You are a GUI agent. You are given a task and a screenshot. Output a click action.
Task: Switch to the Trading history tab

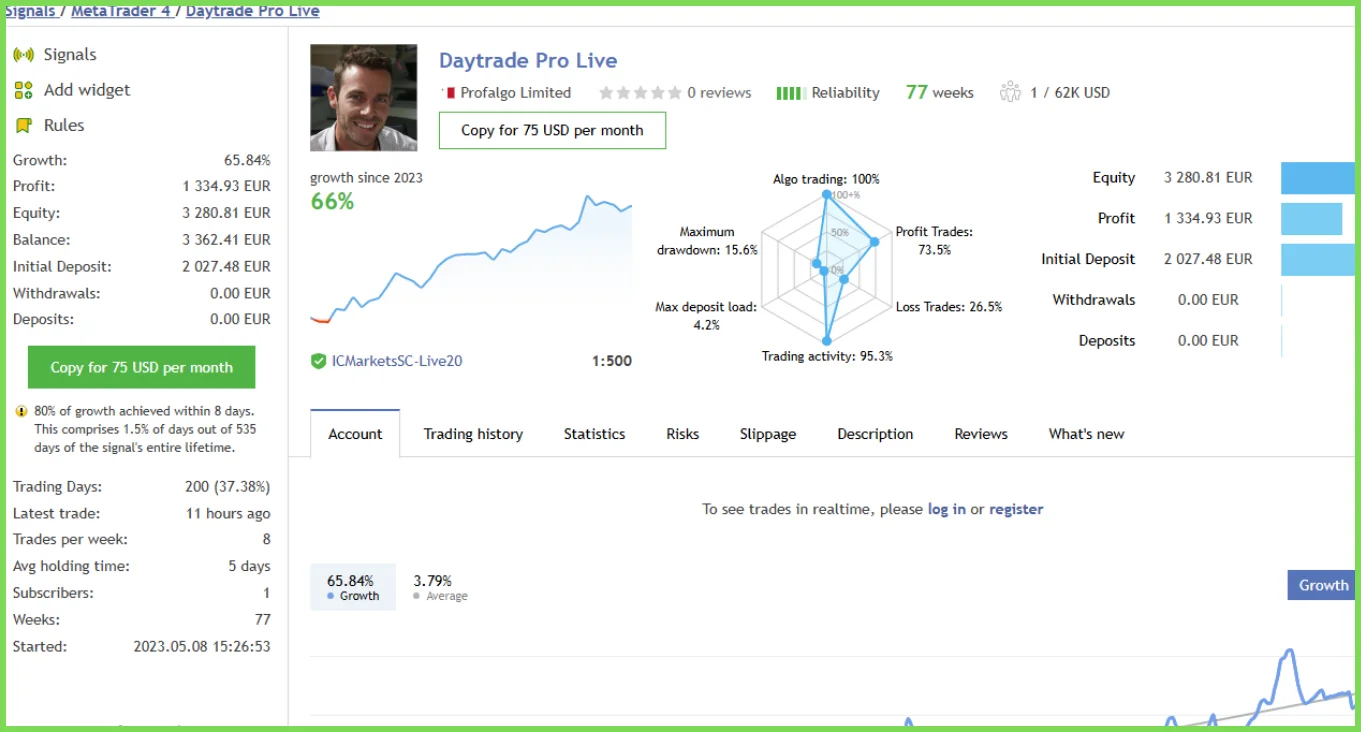click(473, 434)
